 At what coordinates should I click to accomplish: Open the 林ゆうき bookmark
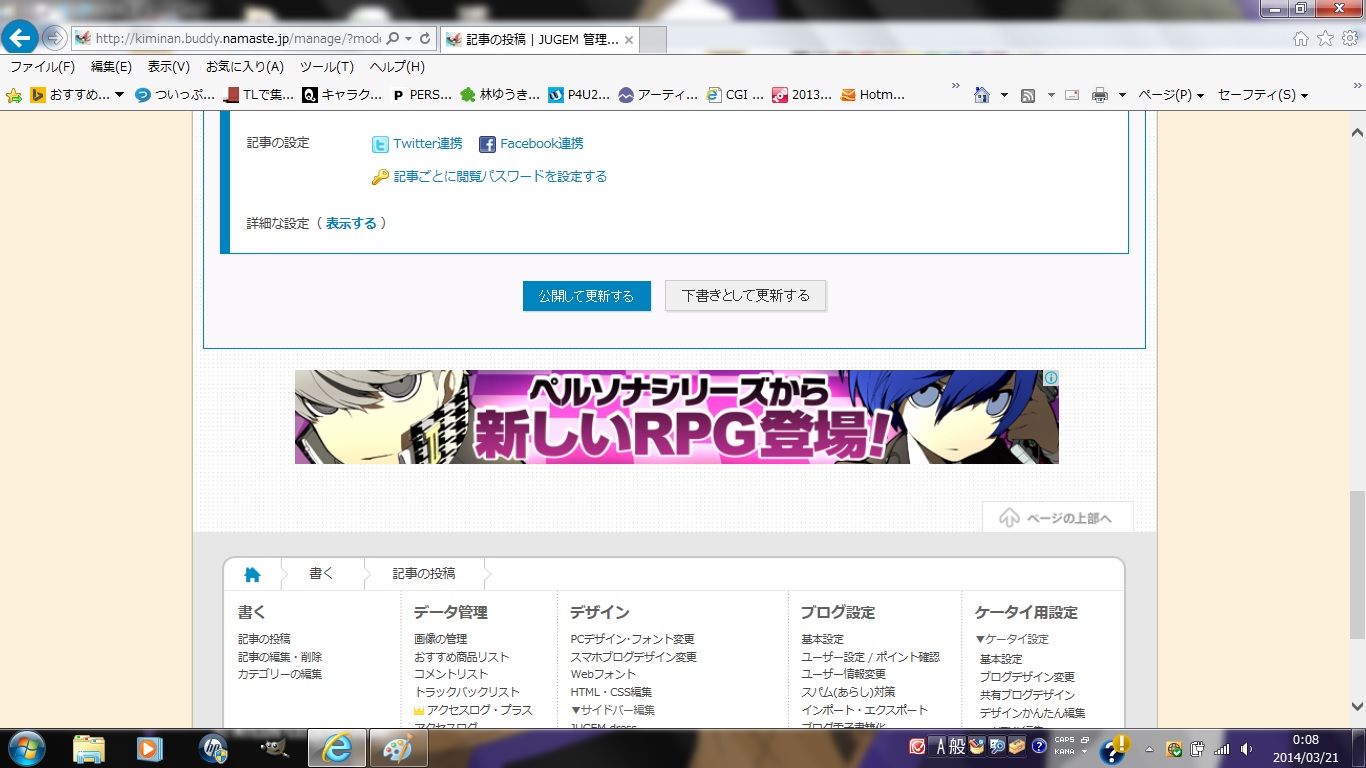pos(499,95)
